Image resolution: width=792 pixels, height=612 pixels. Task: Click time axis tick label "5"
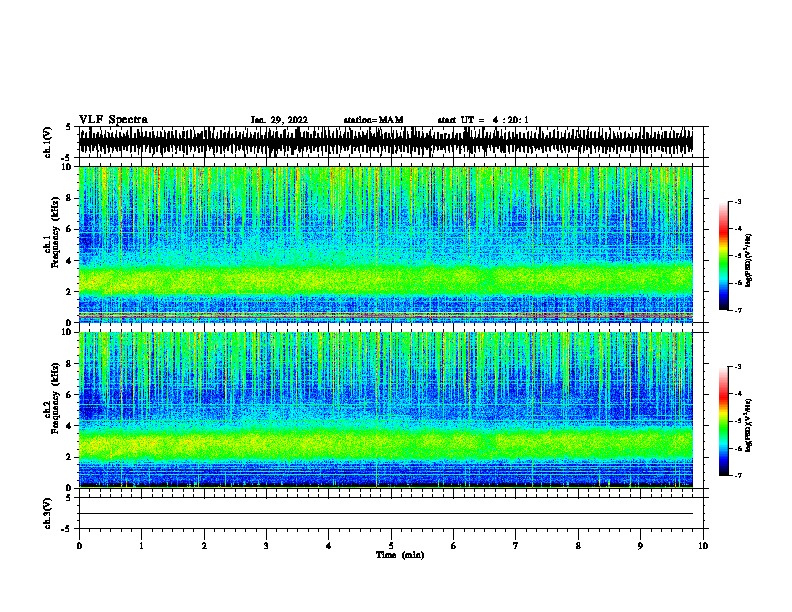pyautogui.click(x=391, y=546)
